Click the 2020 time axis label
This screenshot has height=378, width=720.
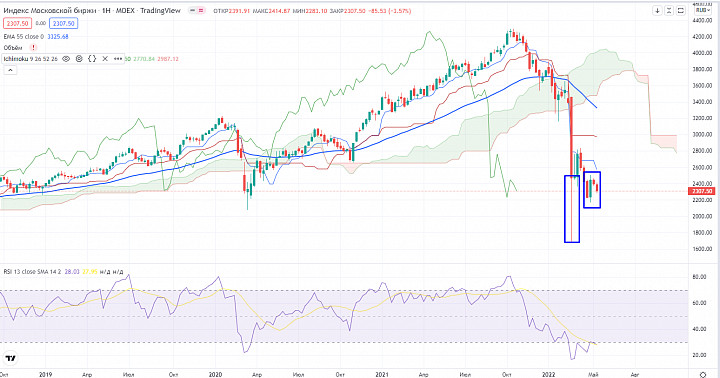point(215,375)
